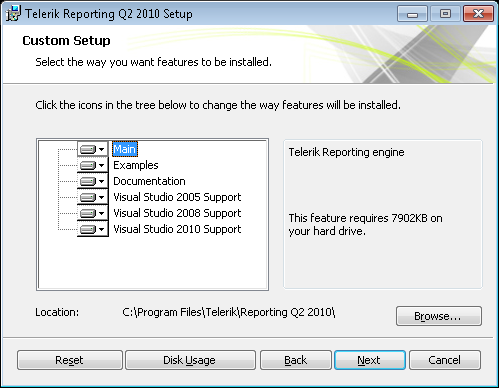Cancel the Telerik Reporting setup
This screenshot has height=388, width=499.
(445, 360)
